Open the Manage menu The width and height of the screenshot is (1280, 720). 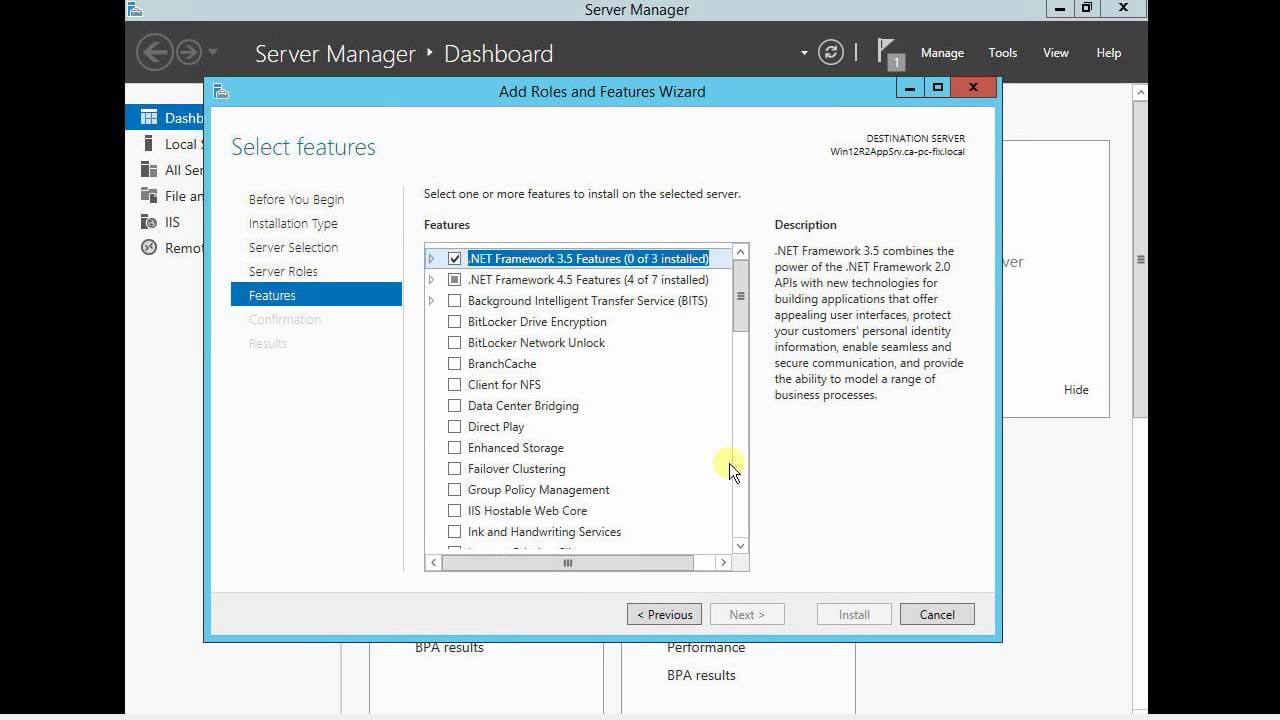pos(942,53)
